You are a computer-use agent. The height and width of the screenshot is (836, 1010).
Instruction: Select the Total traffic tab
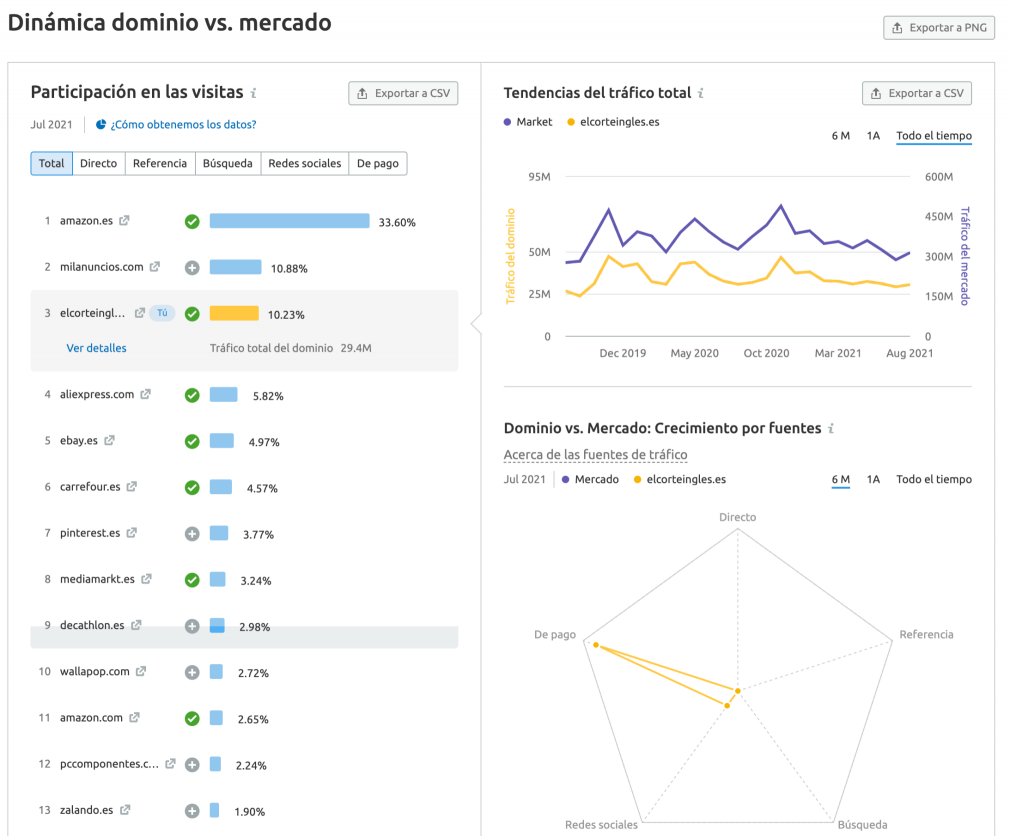pyautogui.click(x=52, y=164)
